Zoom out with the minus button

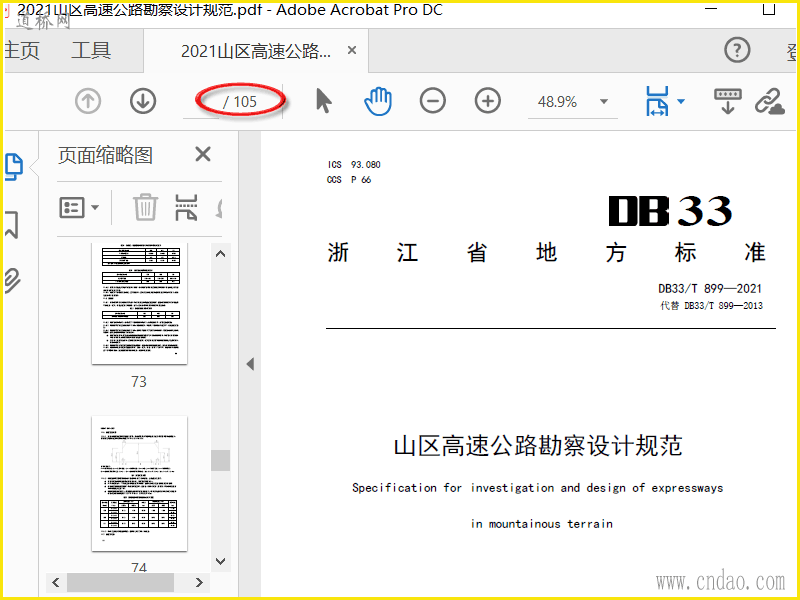pos(433,101)
